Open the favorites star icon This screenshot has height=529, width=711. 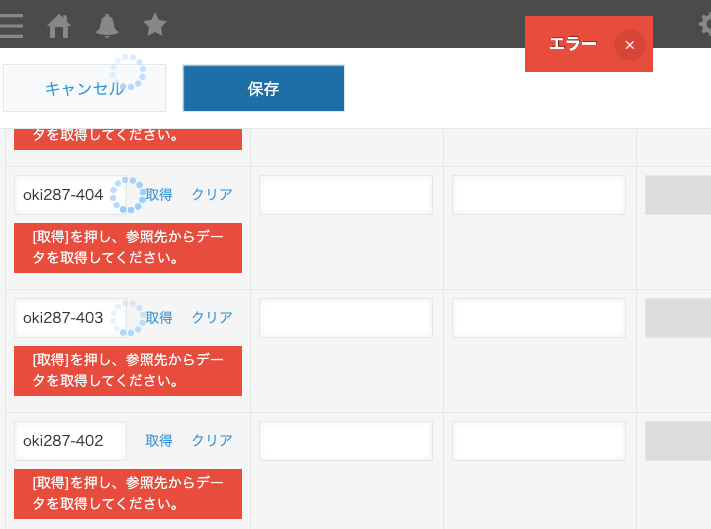point(155,24)
